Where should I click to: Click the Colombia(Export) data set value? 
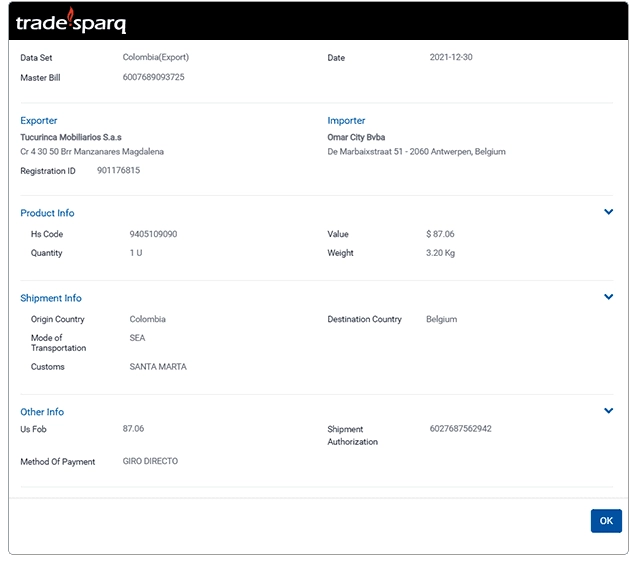pyautogui.click(x=156, y=57)
